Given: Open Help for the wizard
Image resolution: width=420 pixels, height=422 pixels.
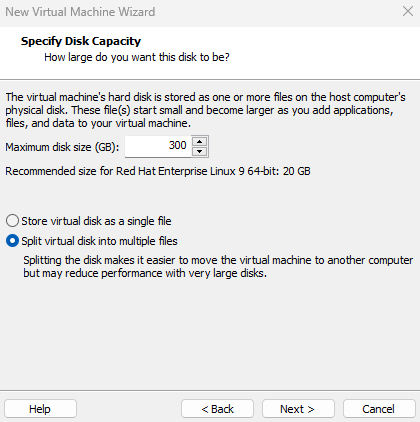Looking at the screenshot, I should 40,409.
